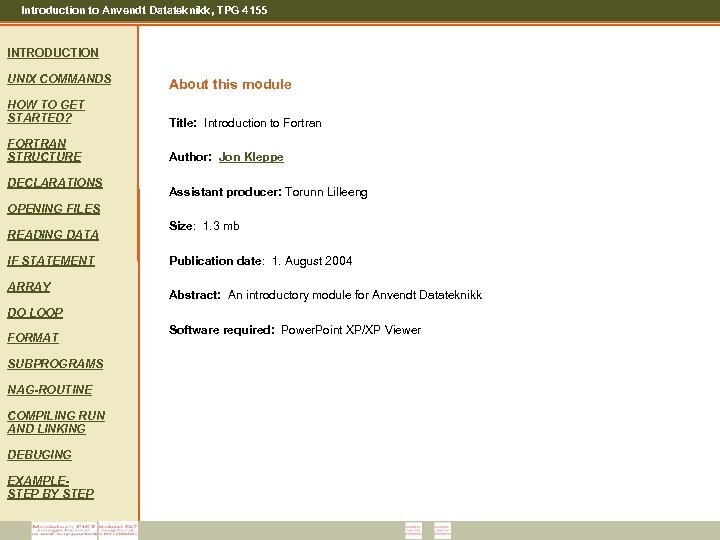Open COMPILING RUN AND LINKING link
720x540 pixels.
56,422
